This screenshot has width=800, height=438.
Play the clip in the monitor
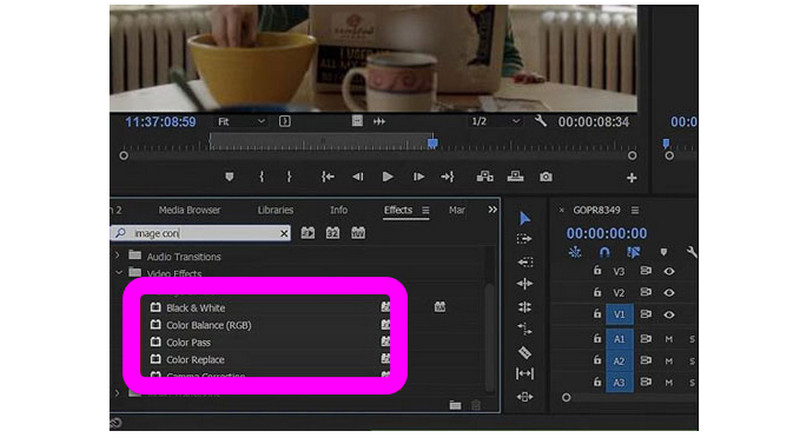[x=387, y=177]
